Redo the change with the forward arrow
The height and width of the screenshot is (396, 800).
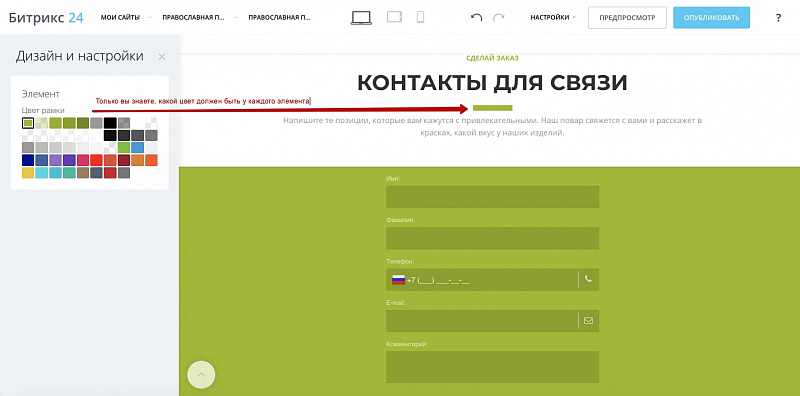(498, 17)
